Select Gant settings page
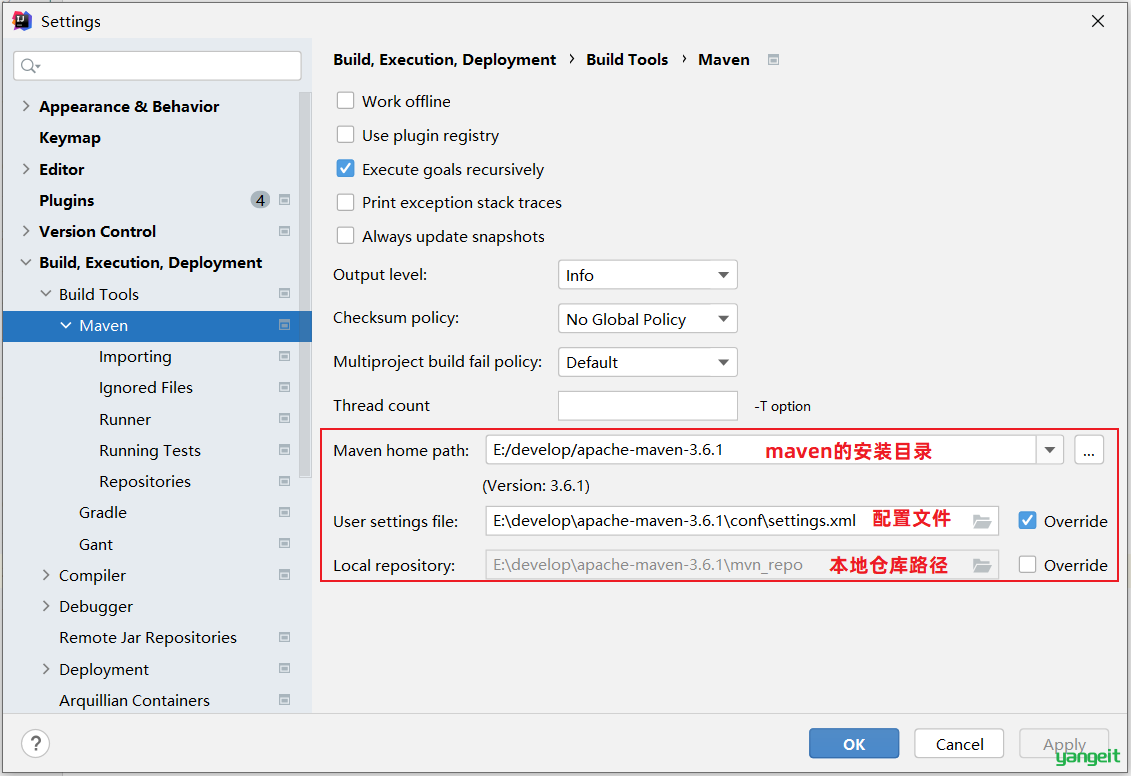This screenshot has height=776, width=1131. point(96,544)
